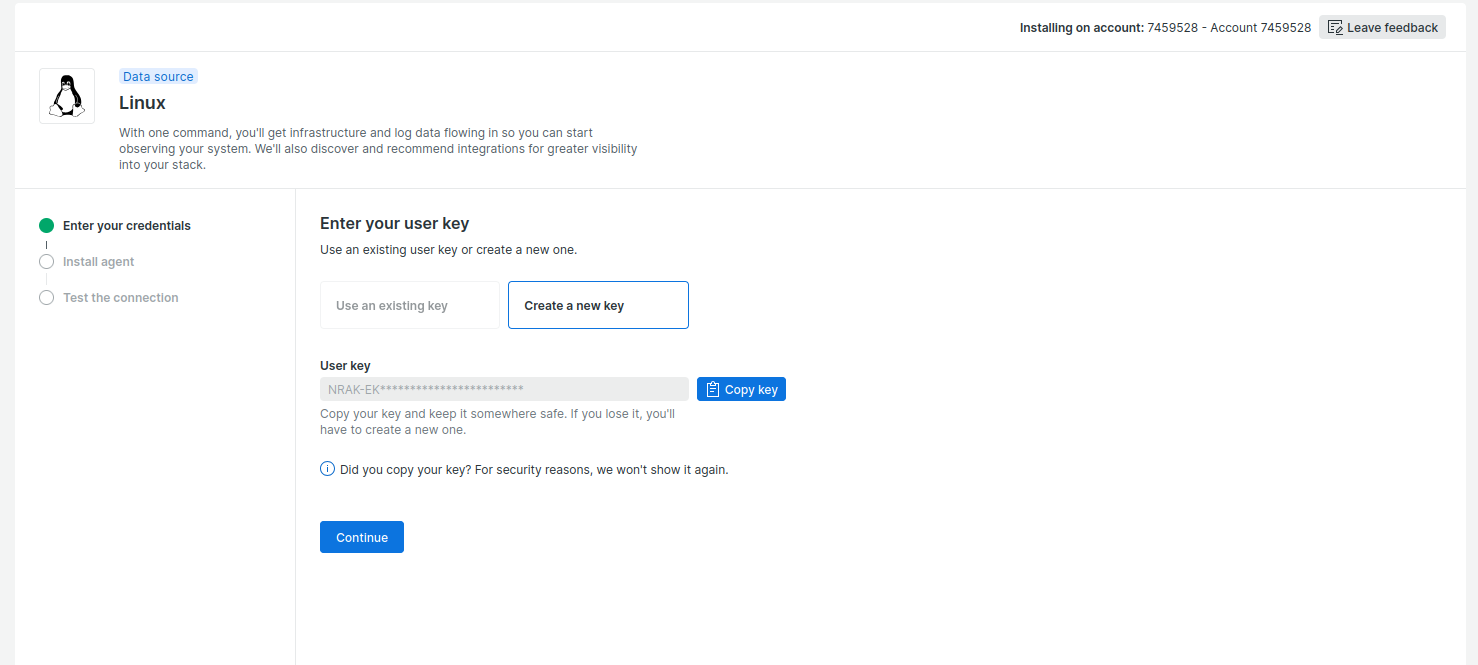1478x665 pixels.
Task: Click the info icon beside the security notice
Action: tap(327, 469)
